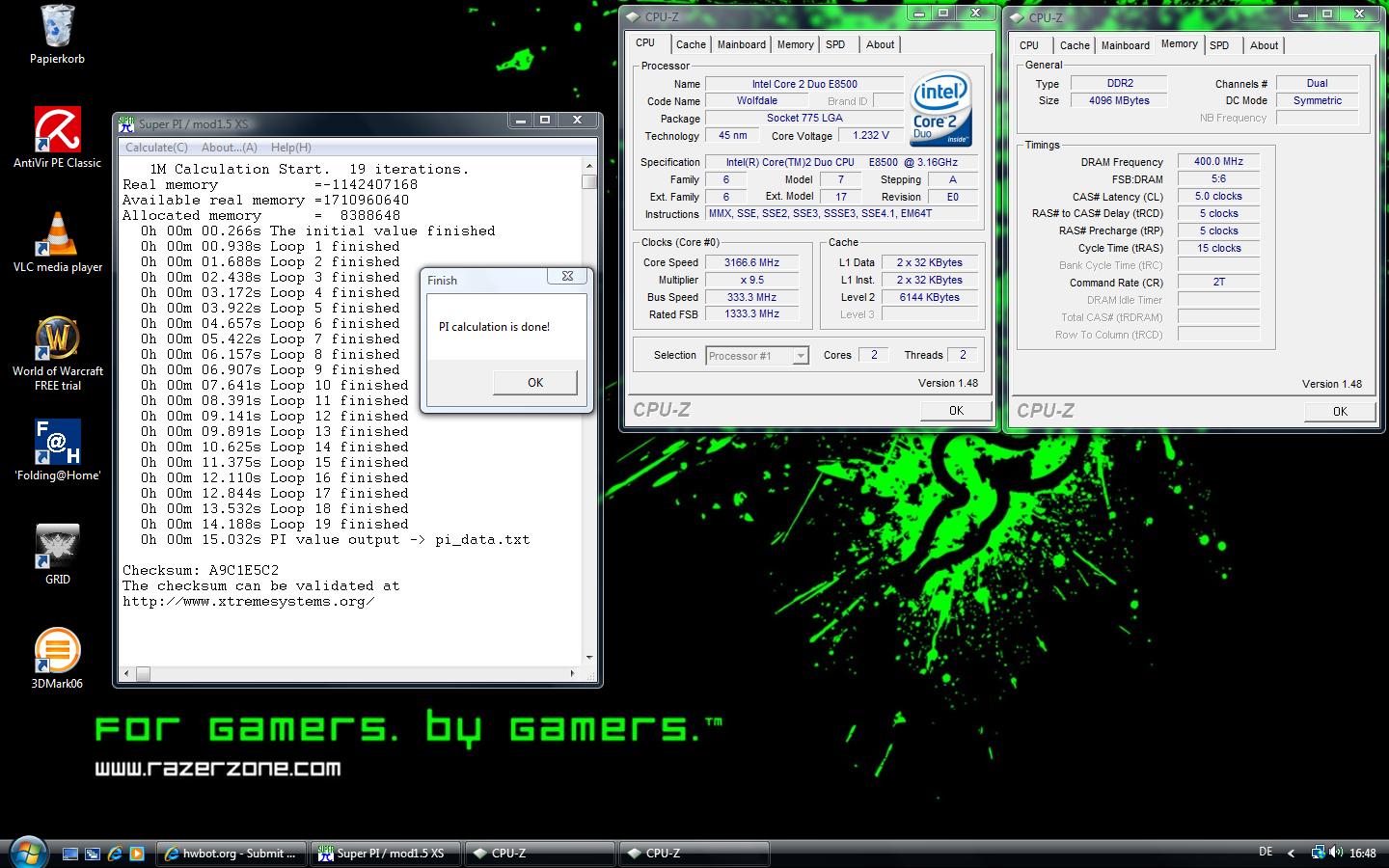
Task: Open the Windows Start orb
Action: click(27, 853)
